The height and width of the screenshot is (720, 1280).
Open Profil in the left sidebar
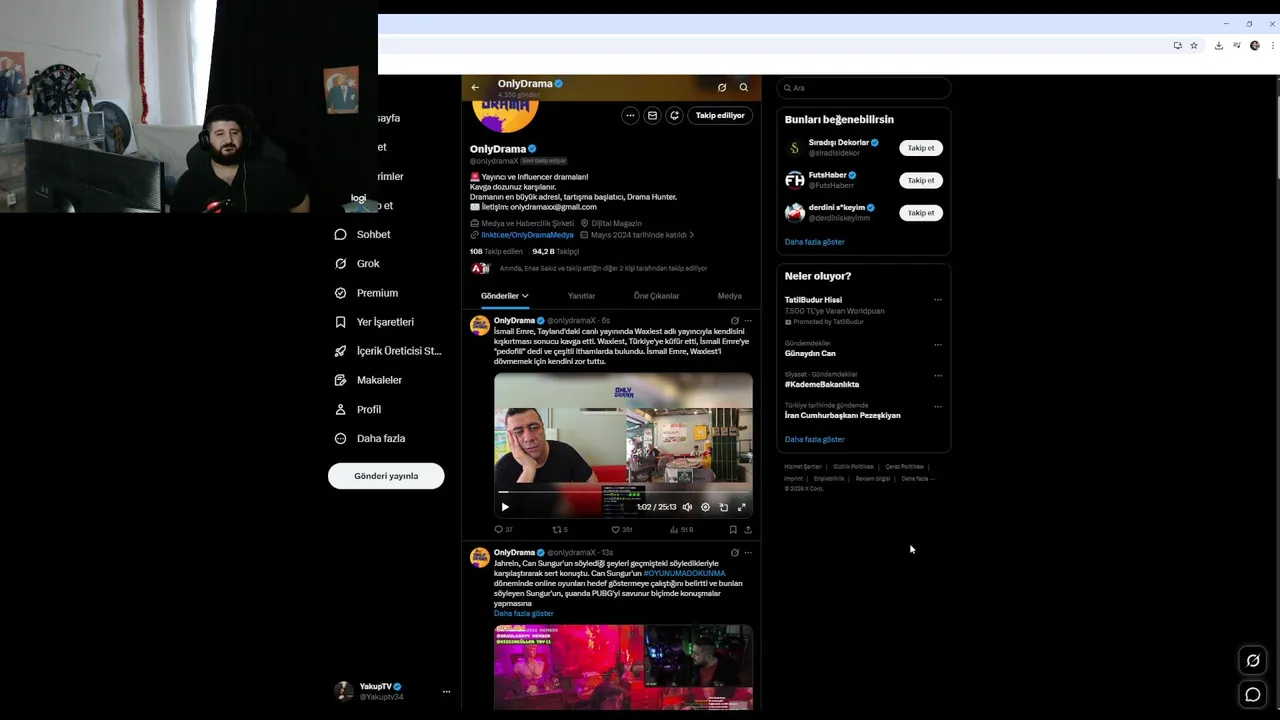[x=358, y=409]
